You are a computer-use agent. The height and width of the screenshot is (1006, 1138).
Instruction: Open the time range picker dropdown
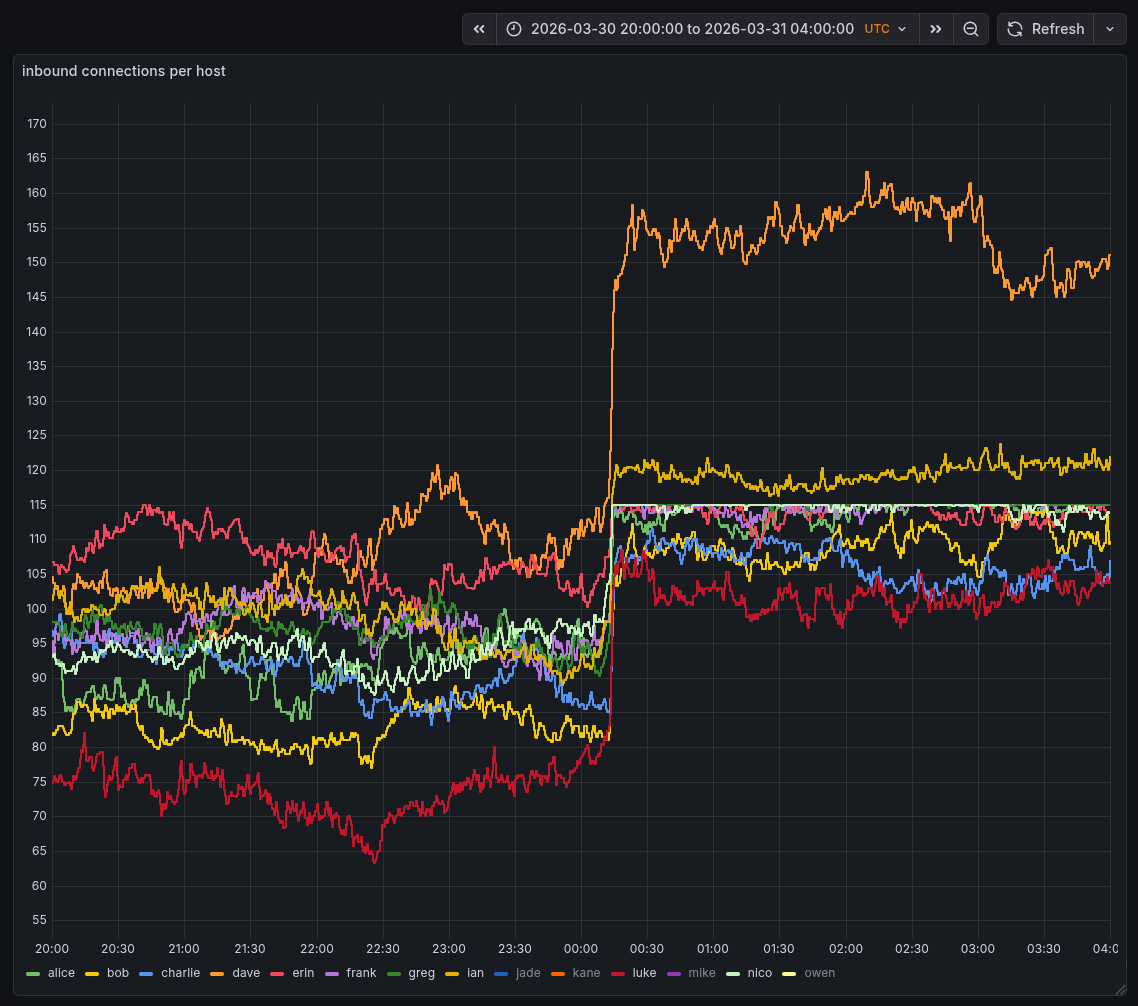691,29
